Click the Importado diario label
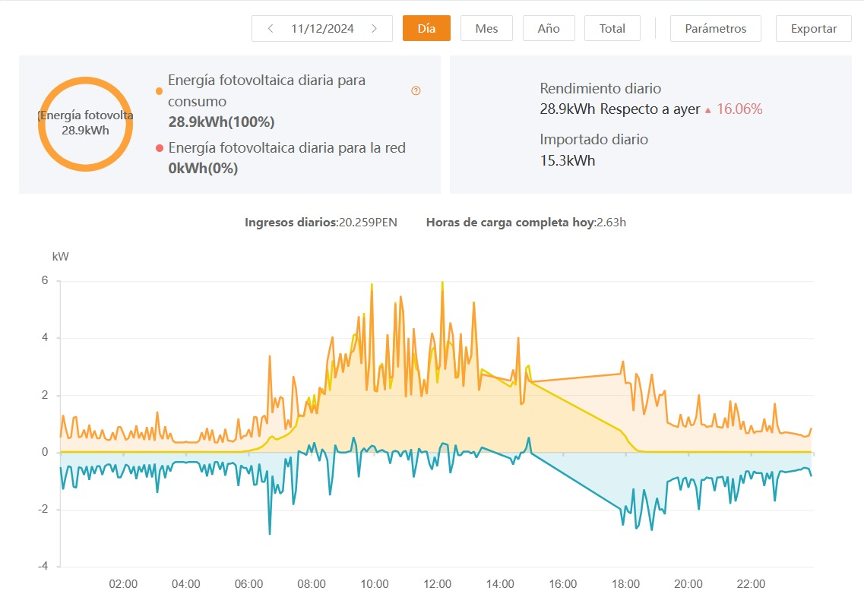Screen dimensions: 864x594 click(594, 139)
